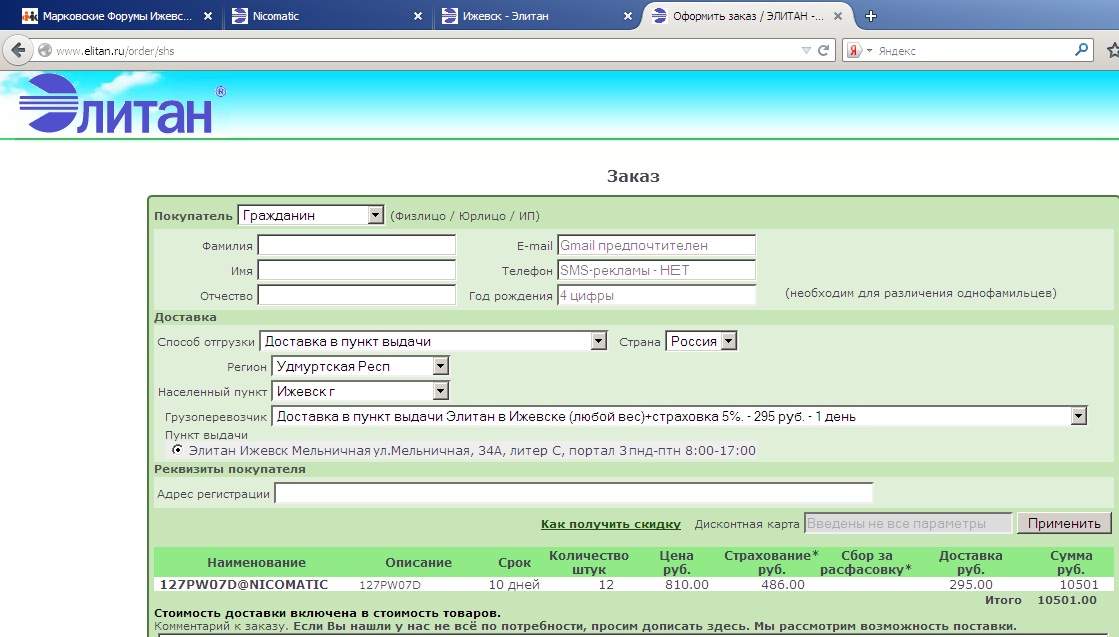The height and width of the screenshot is (637, 1119).
Task: Close the Nicomatic tab
Action: 418,16
